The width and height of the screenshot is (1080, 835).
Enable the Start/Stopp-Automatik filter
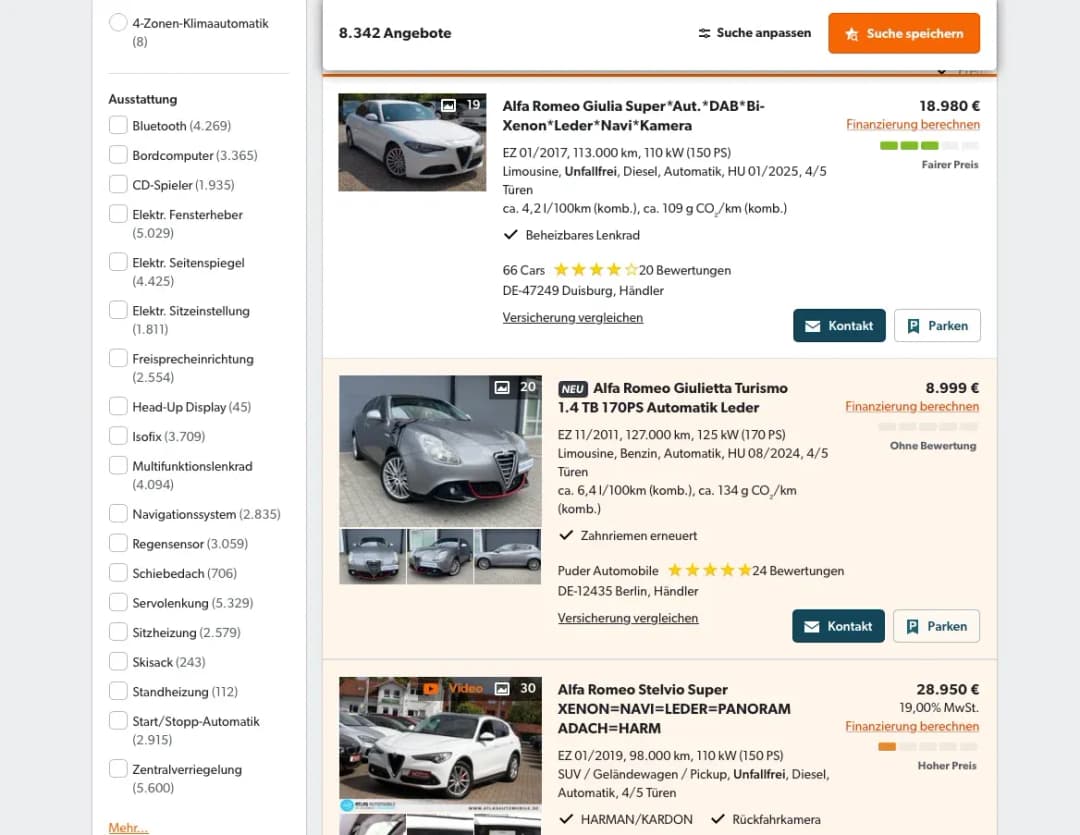(x=120, y=721)
